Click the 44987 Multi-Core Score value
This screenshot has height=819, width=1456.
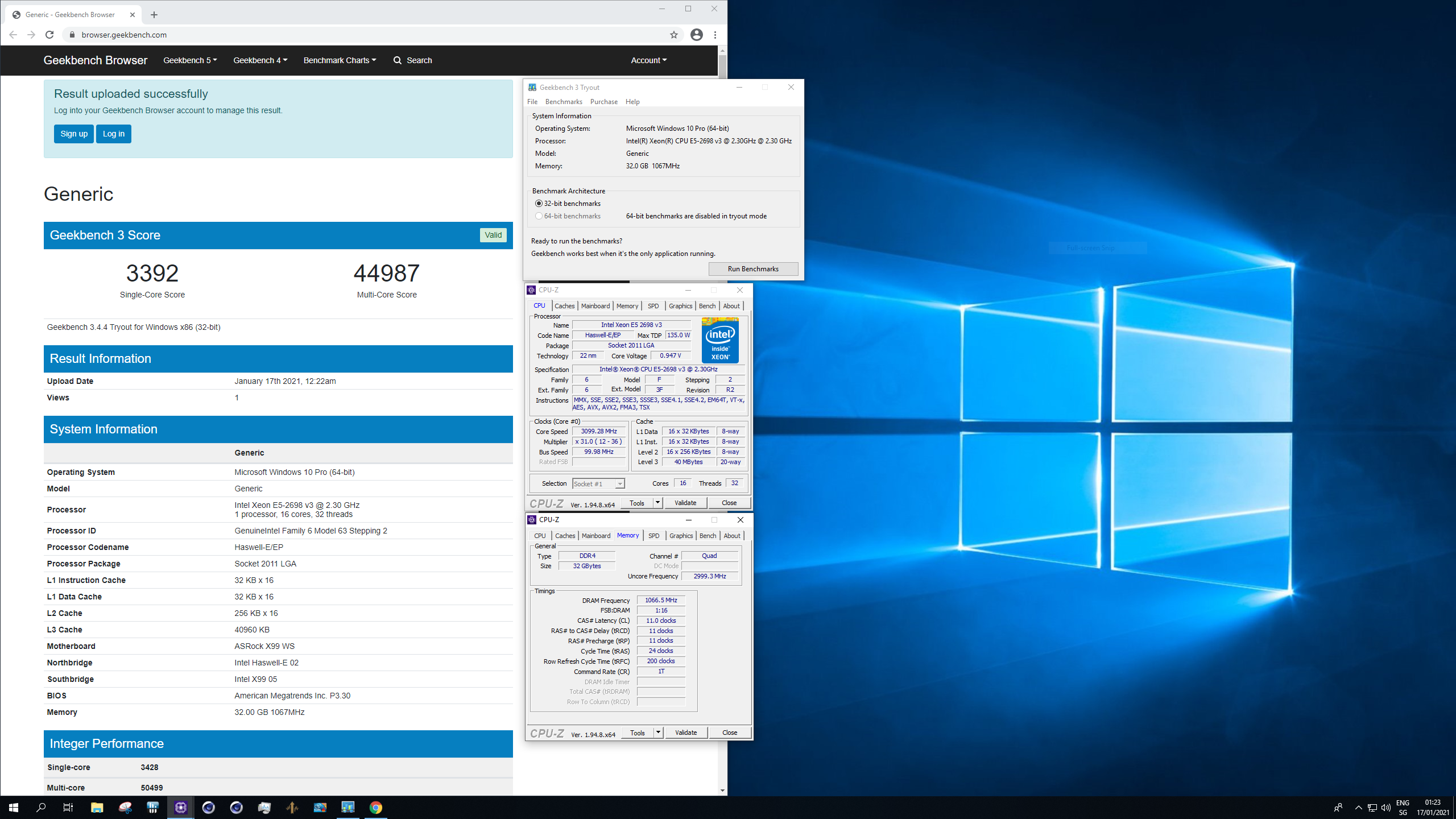point(387,274)
